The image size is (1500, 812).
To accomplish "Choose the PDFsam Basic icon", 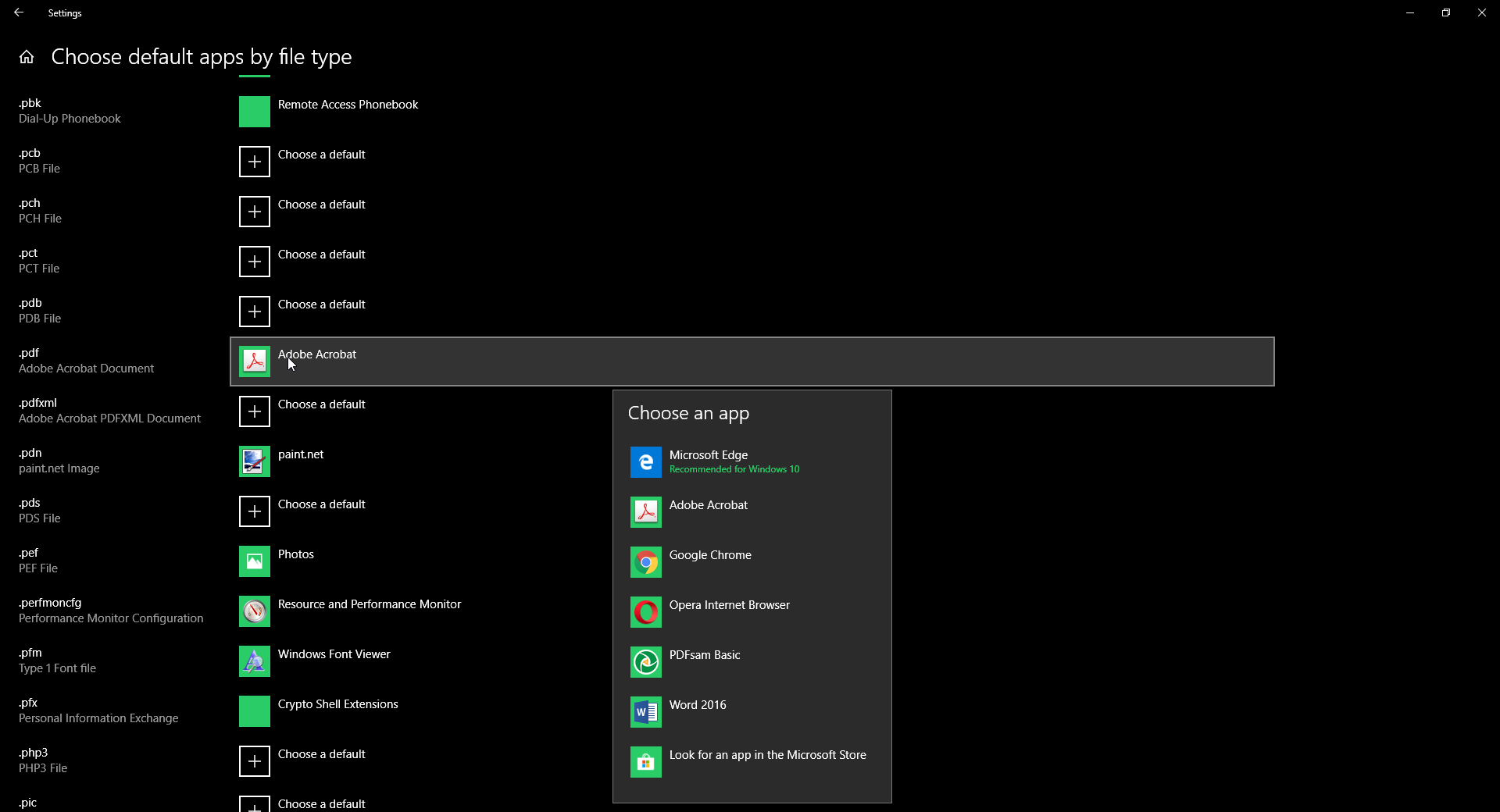I will [645, 662].
